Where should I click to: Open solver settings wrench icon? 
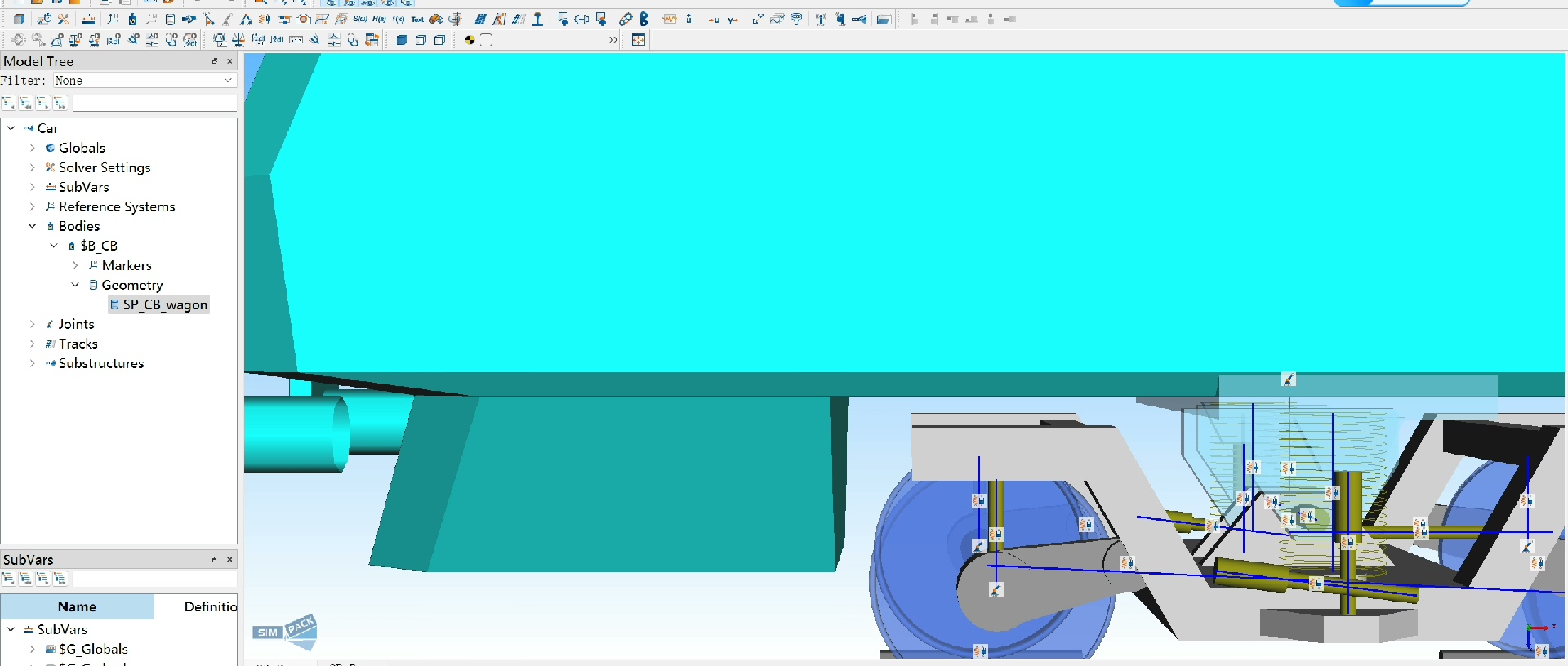click(63, 19)
